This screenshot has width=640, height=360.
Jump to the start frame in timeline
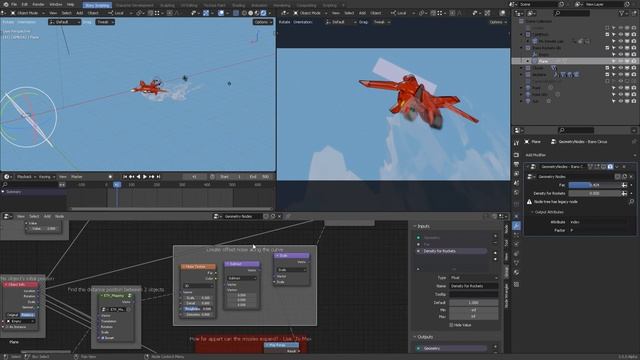coord(125,177)
